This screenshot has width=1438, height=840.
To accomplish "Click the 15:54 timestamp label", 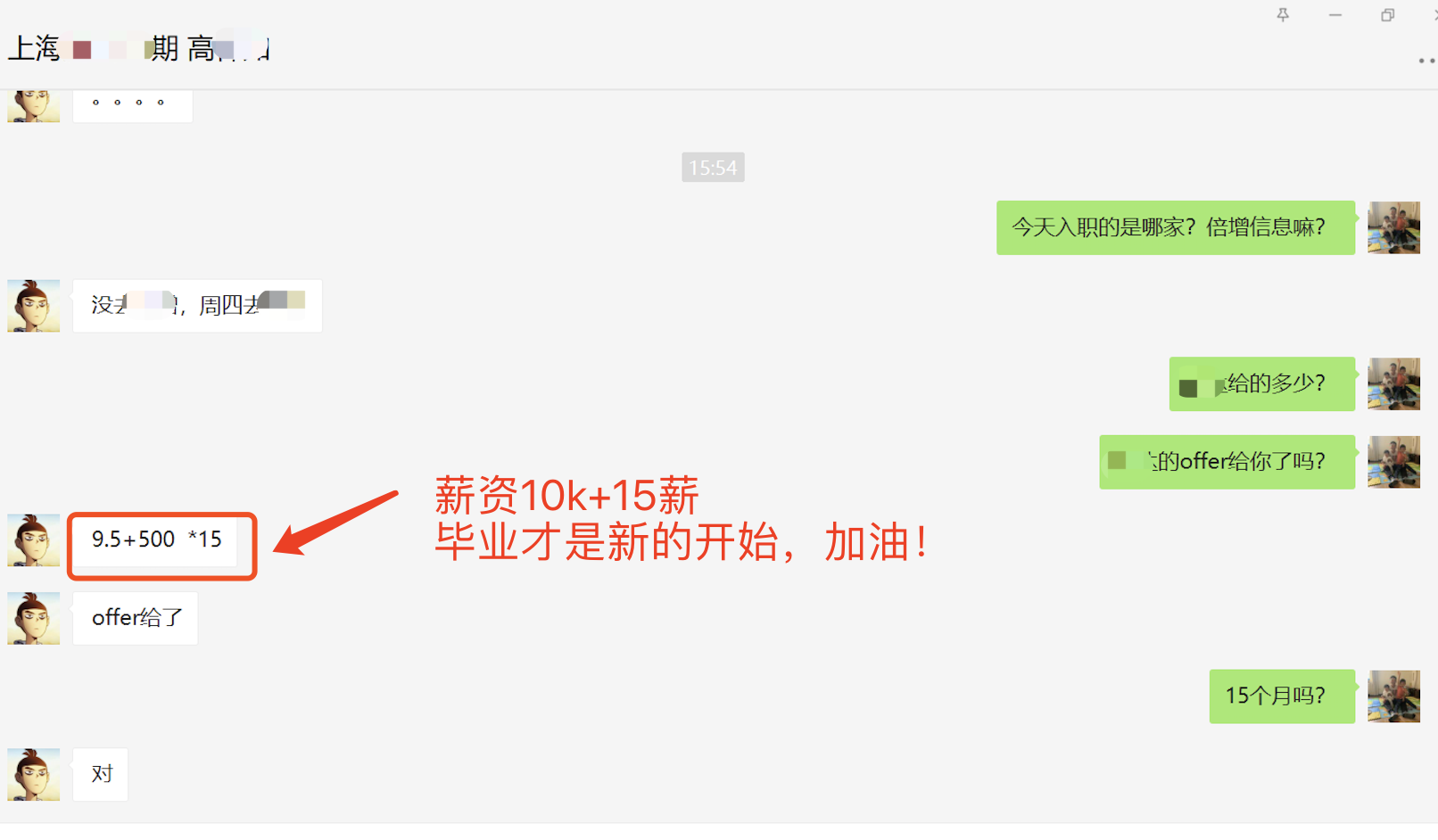I will coord(713,168).
